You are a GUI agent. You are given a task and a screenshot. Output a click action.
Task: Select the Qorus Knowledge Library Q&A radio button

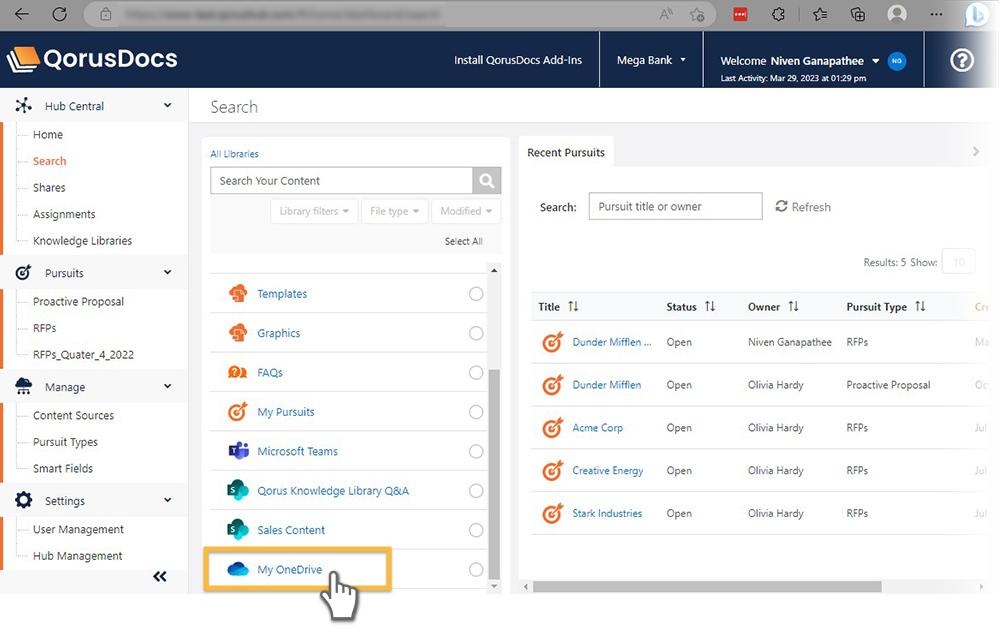click(x=476, y=491)
